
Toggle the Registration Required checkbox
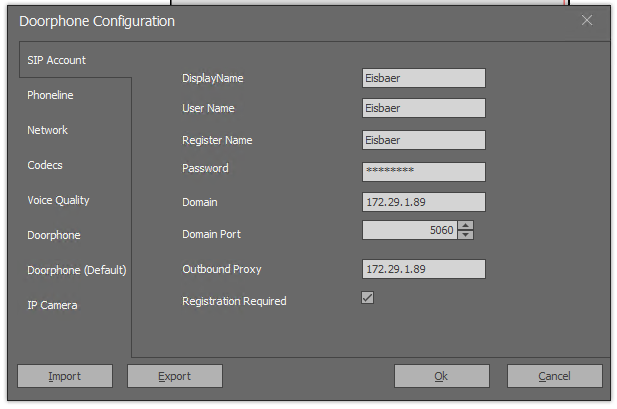coord(368,298)
